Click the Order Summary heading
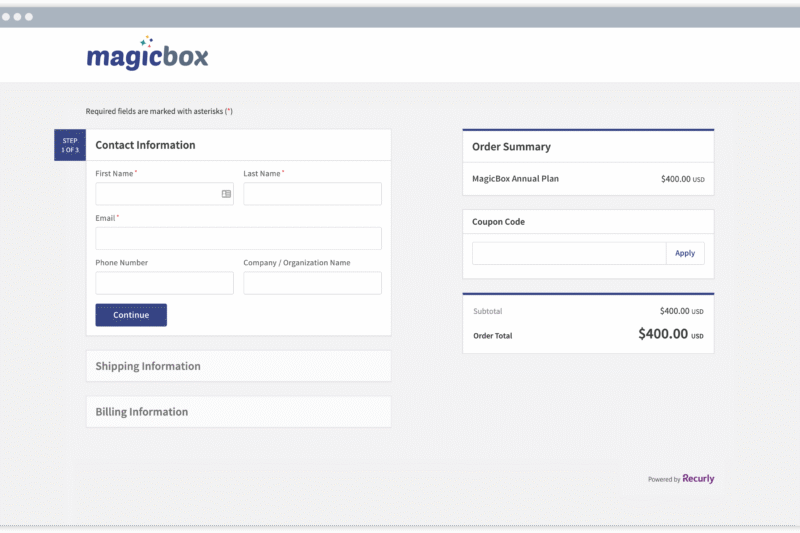The width and height of the screenshot is (800, 533). point(511,147)
